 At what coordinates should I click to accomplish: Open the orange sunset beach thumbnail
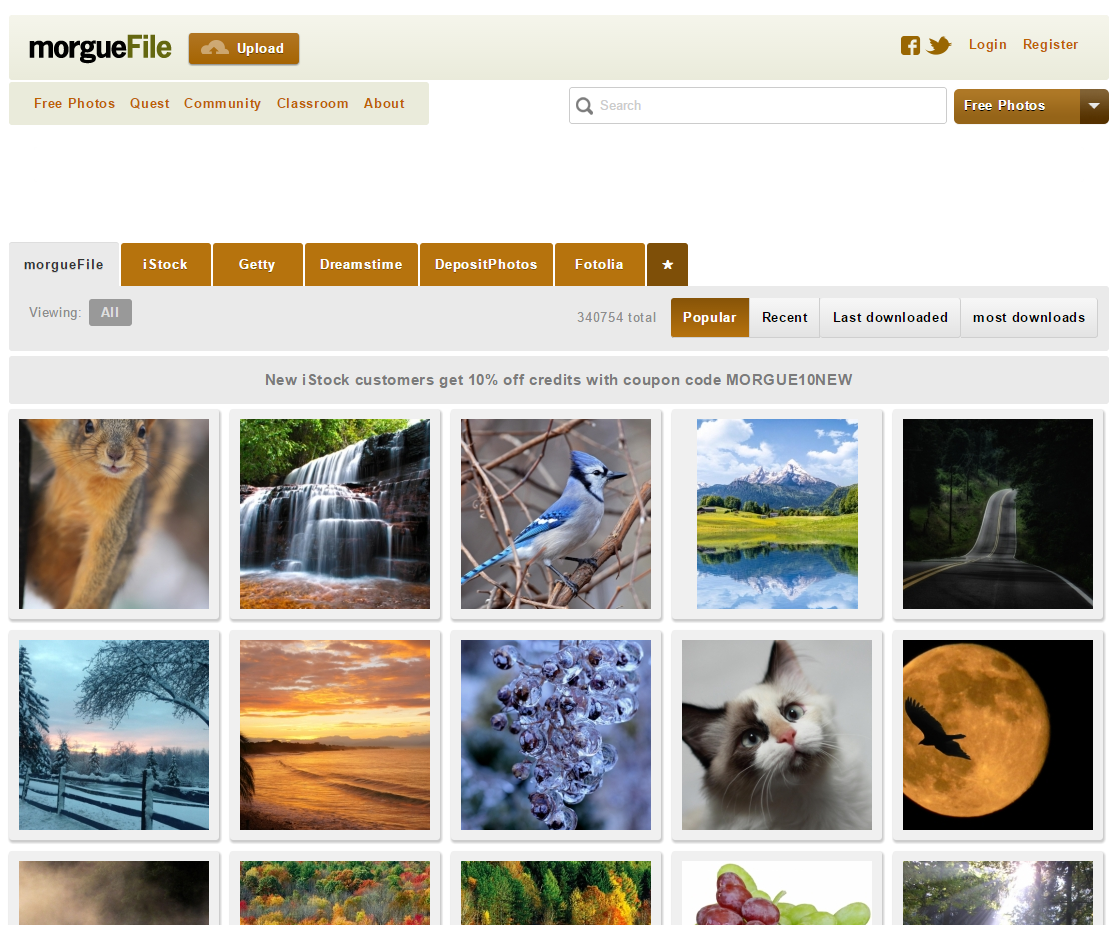click(335, 735)
